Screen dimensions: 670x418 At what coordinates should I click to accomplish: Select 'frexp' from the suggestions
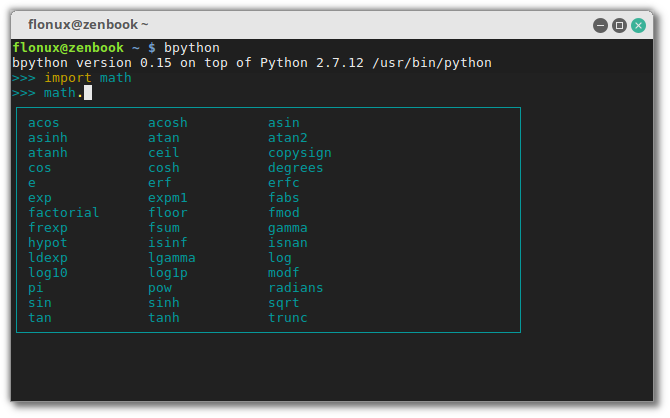click(x=48, y=228)
